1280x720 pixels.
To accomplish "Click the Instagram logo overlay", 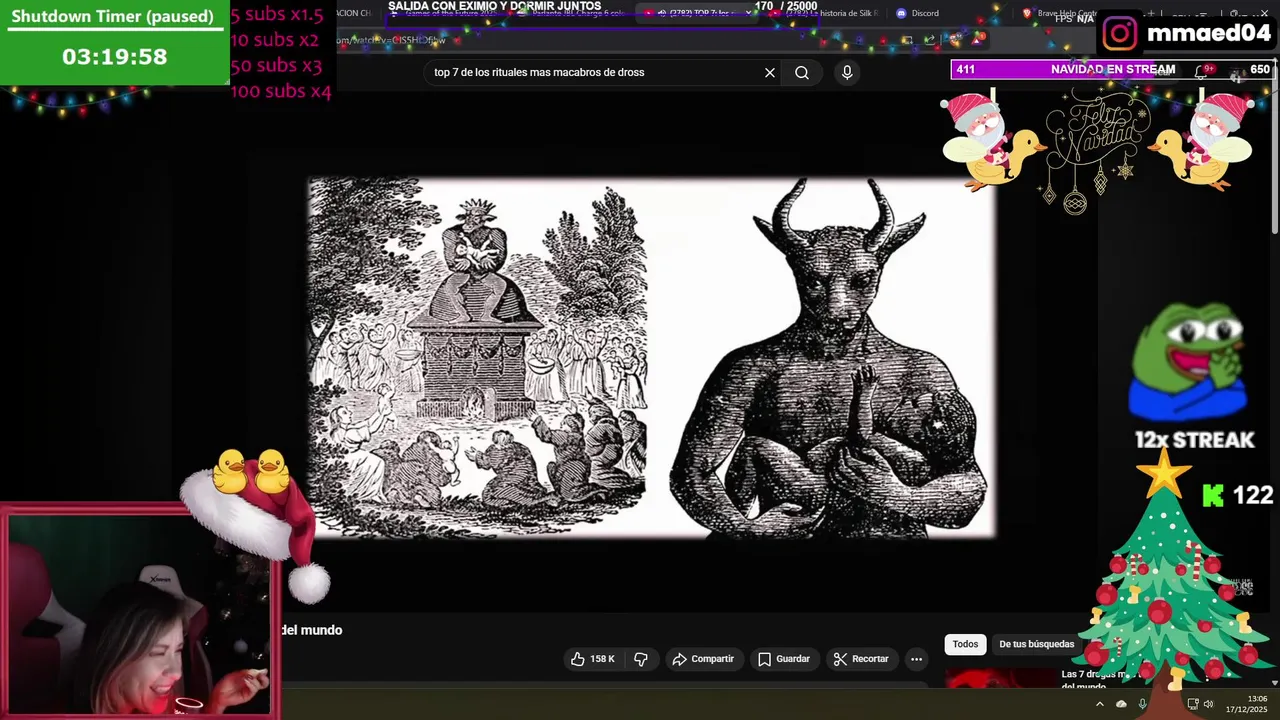I will (x=1120, y=33).
